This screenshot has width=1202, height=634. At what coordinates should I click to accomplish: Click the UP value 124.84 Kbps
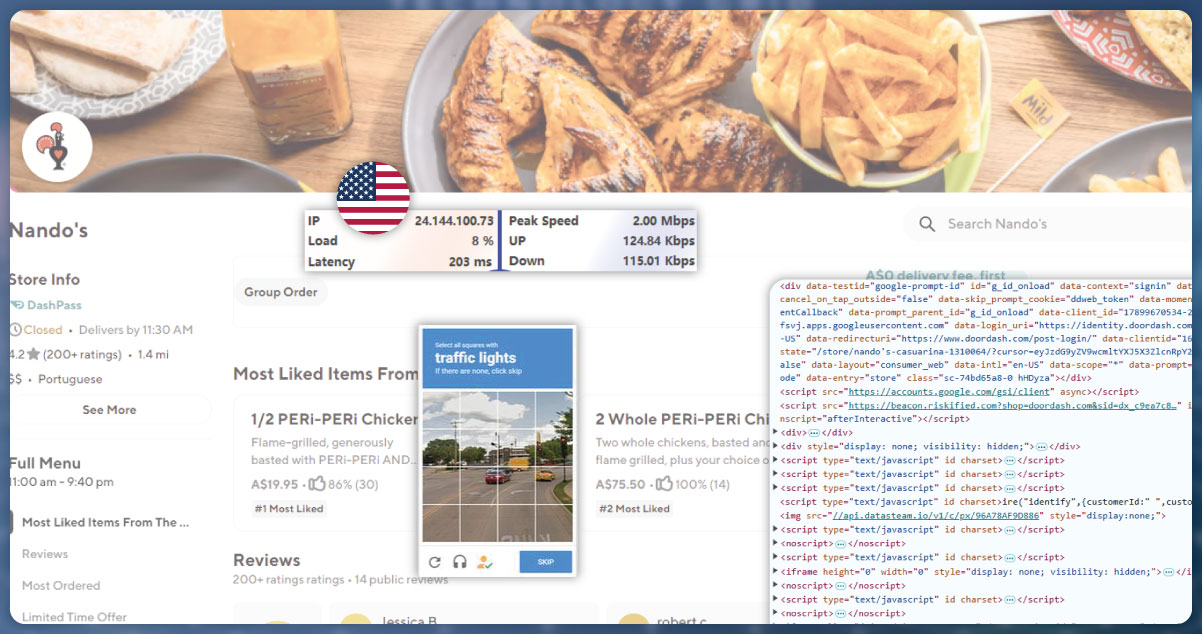[657, 241]
